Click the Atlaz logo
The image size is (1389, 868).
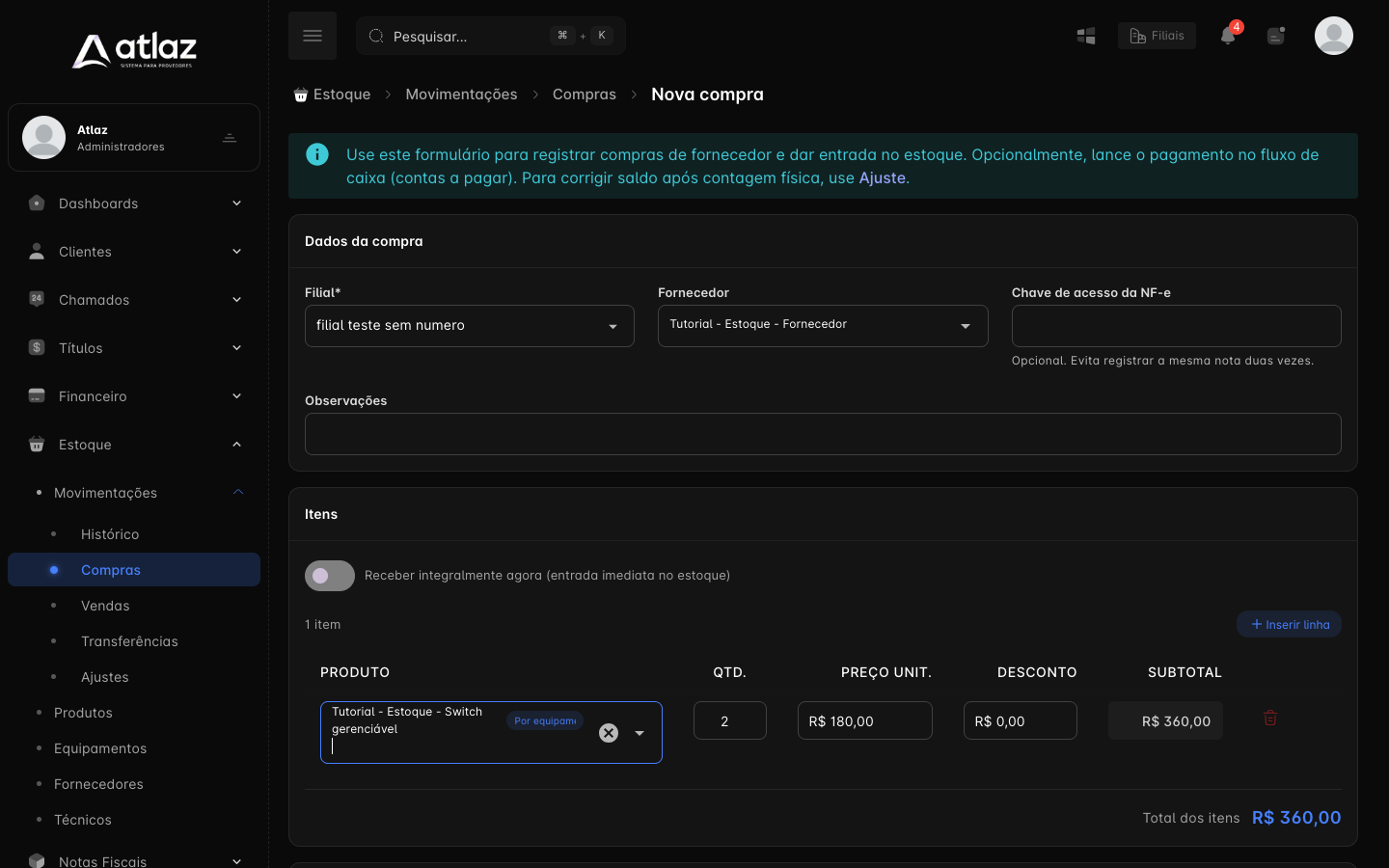click(x=134, y=50)
